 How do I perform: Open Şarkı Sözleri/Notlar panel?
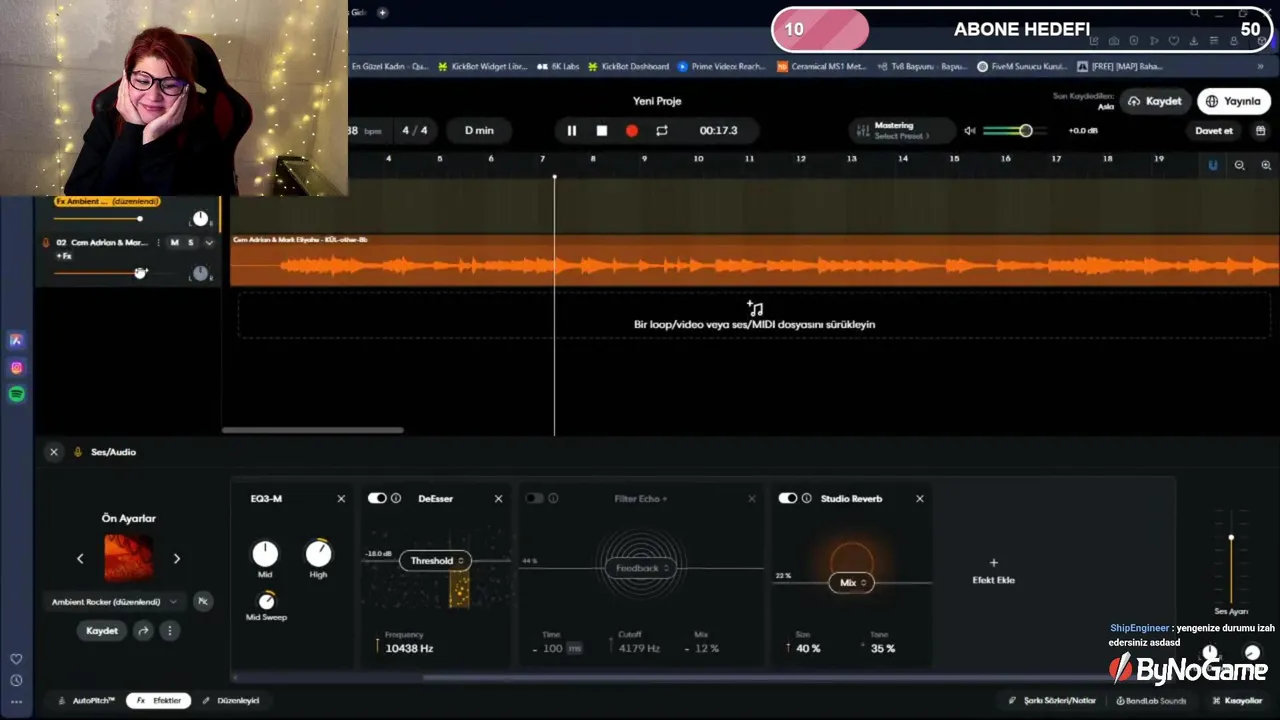pyautogui.click(x=1052, y=701)
